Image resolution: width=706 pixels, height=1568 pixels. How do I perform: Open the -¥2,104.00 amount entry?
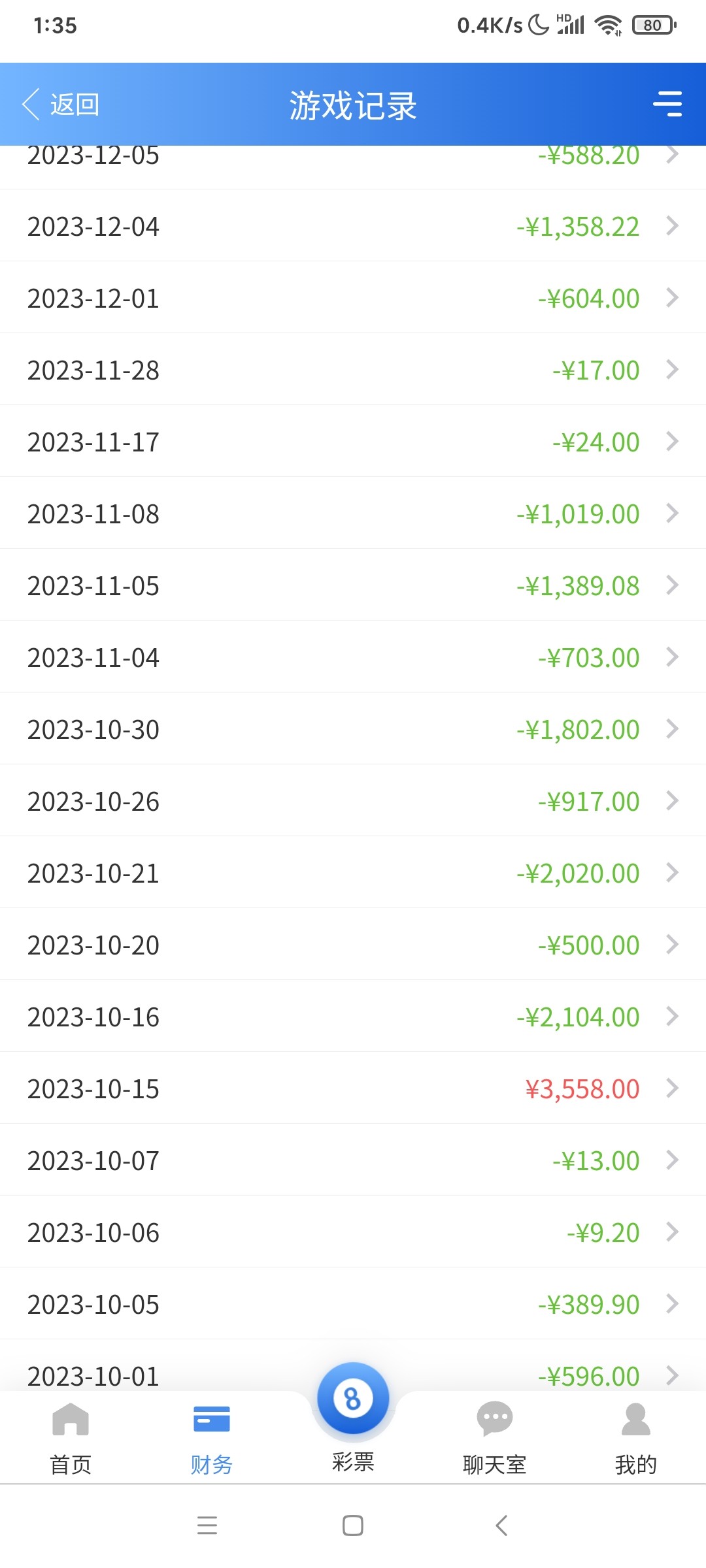point(578,1017)
